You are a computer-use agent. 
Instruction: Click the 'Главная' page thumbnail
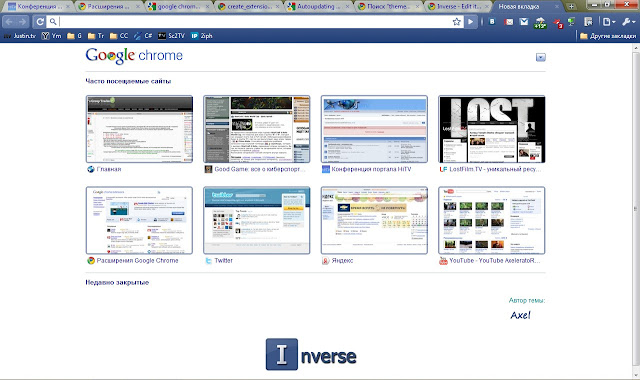(x=139, y=129)
